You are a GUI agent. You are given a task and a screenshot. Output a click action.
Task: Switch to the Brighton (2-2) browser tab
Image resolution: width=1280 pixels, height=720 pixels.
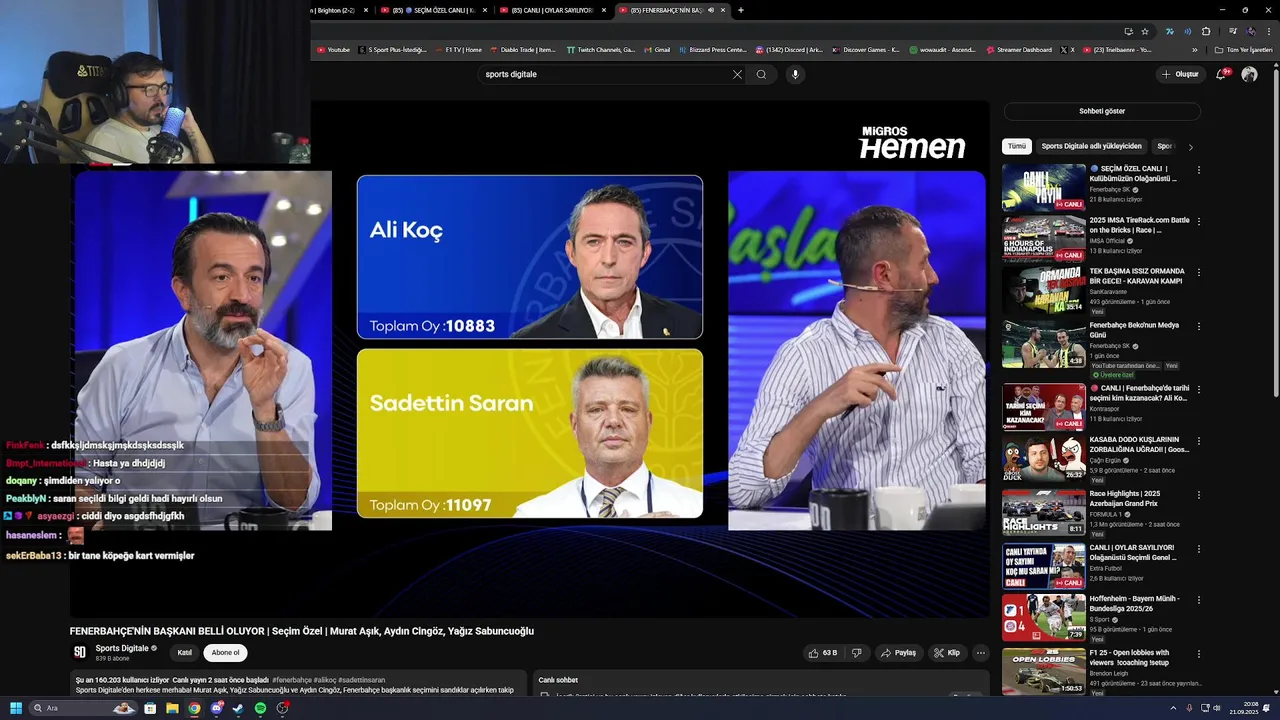click(x=340, y=10)
